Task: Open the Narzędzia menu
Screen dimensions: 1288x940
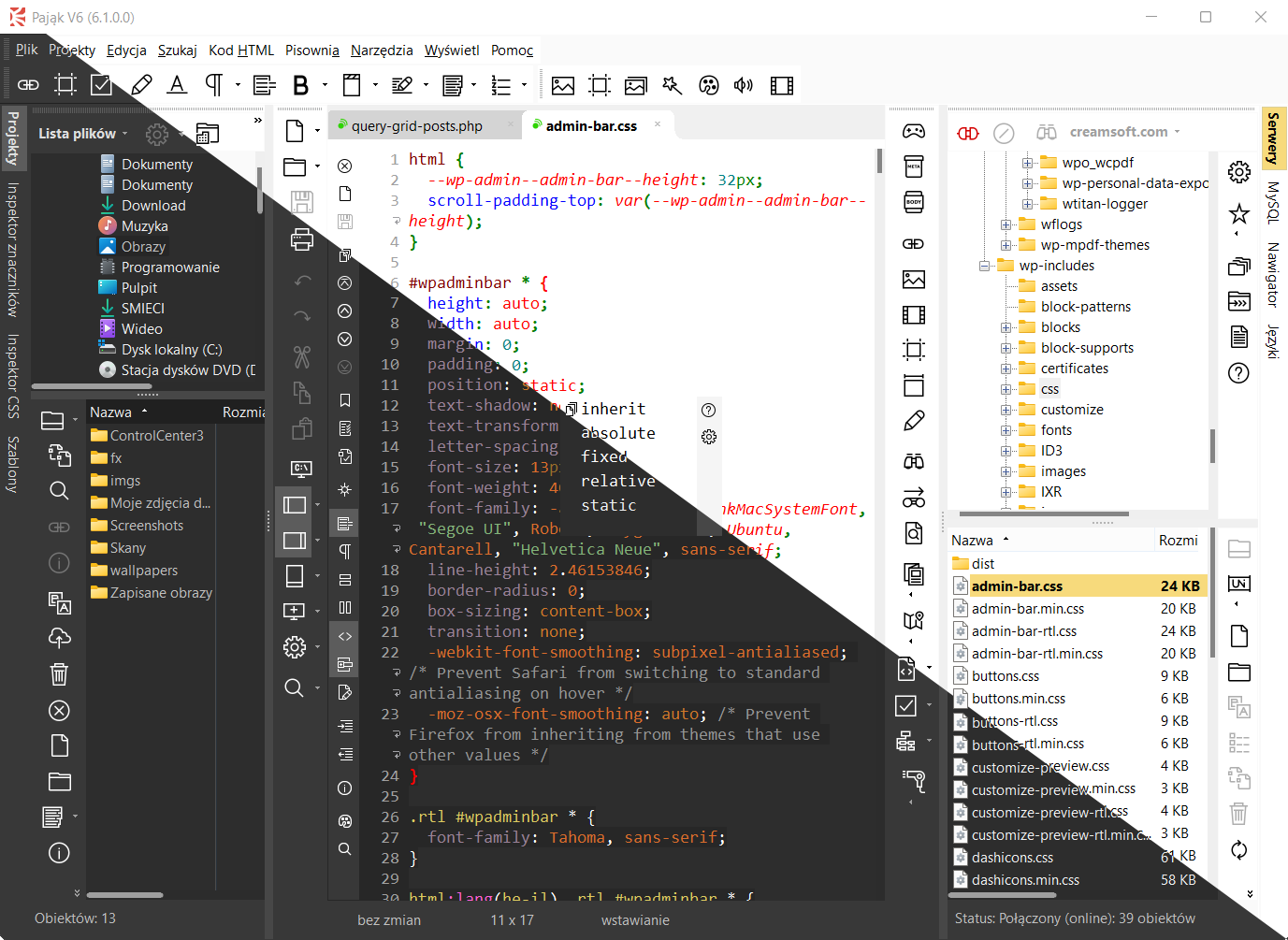Action: (382, 51)
